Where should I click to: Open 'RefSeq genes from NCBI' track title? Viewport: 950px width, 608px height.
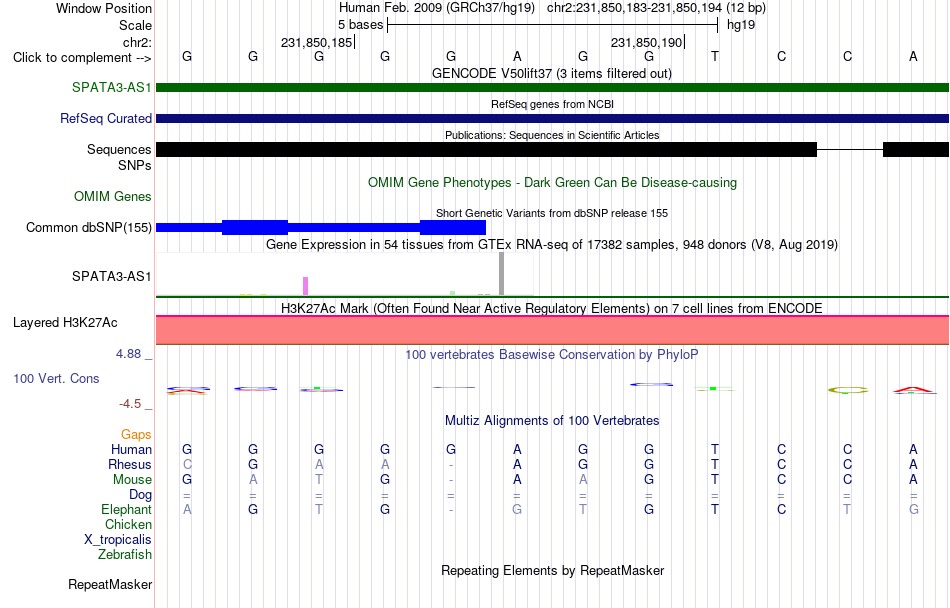[x=552, y=104]
